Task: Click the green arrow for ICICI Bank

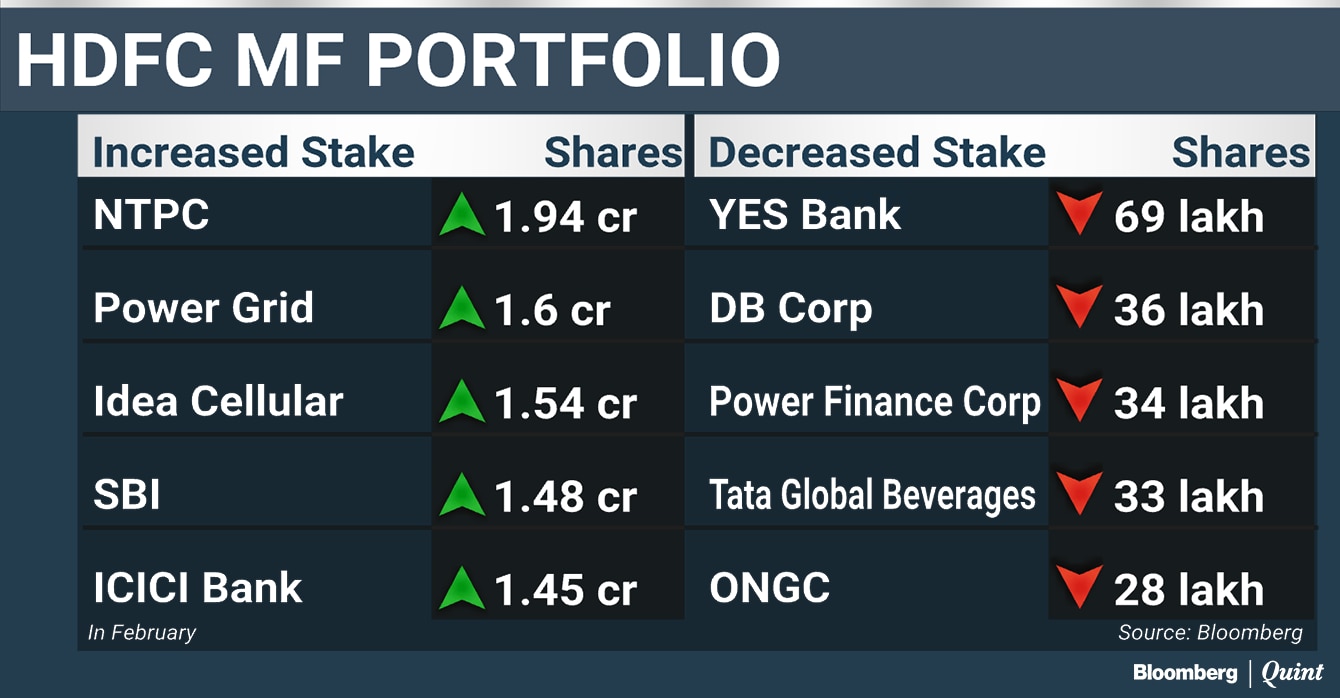Action: coord(461,589)
